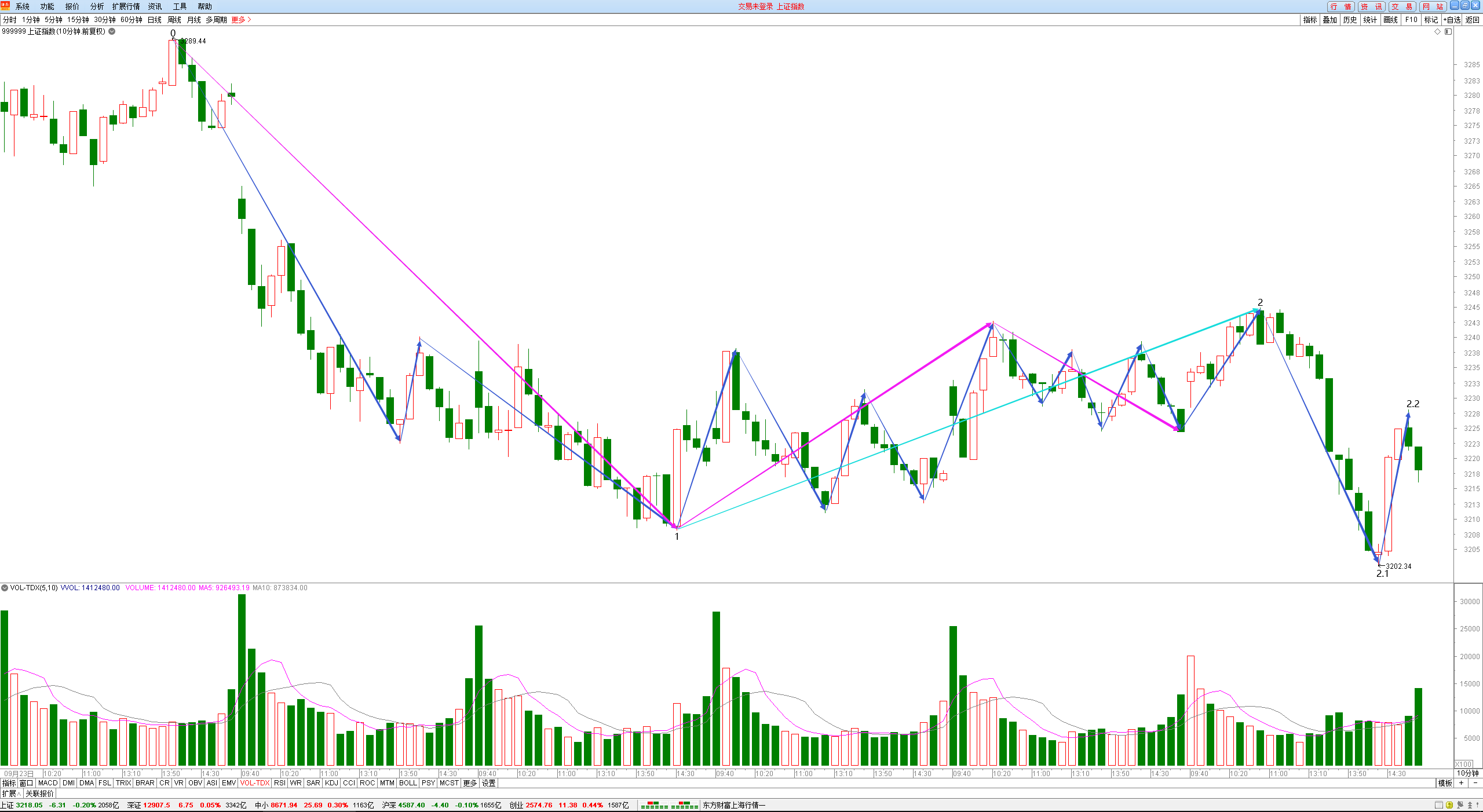Click the red-green market breadth indicator
The height and width of the screenshot is (812, 1483).
669,805
